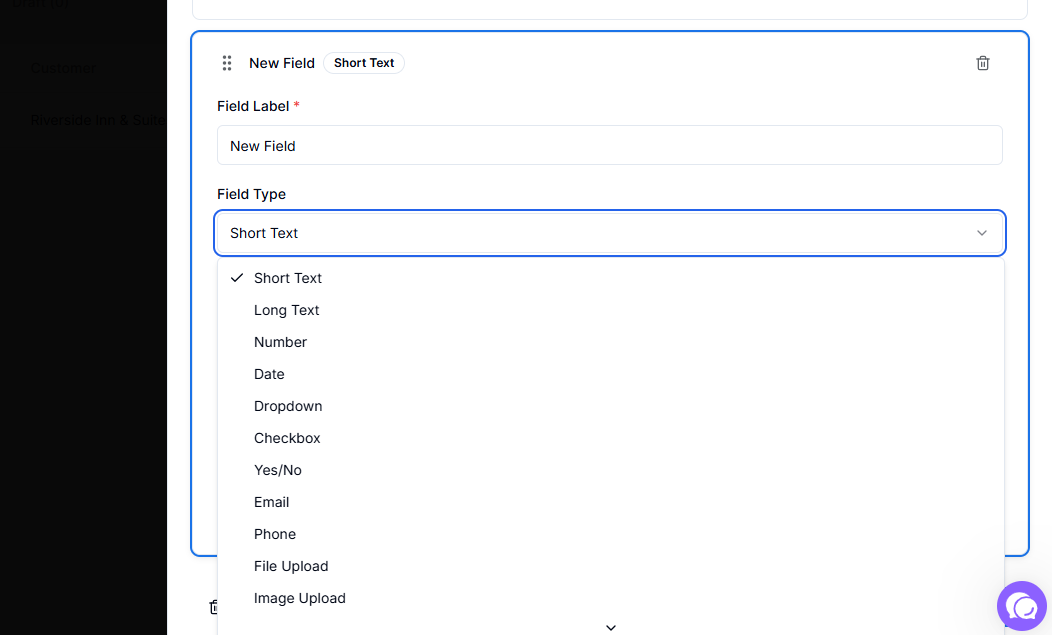Select the Yes/No option
The height and width of the screenshot is (635, 1052).
[277, 470]
